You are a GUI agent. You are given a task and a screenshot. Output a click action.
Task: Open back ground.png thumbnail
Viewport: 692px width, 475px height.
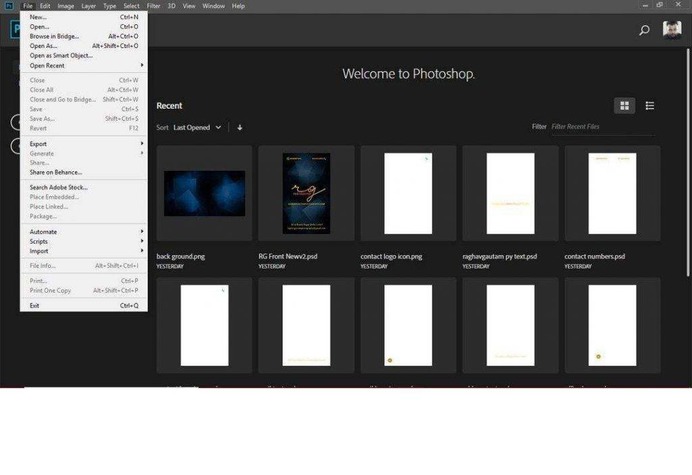click(x=204, y=193)
